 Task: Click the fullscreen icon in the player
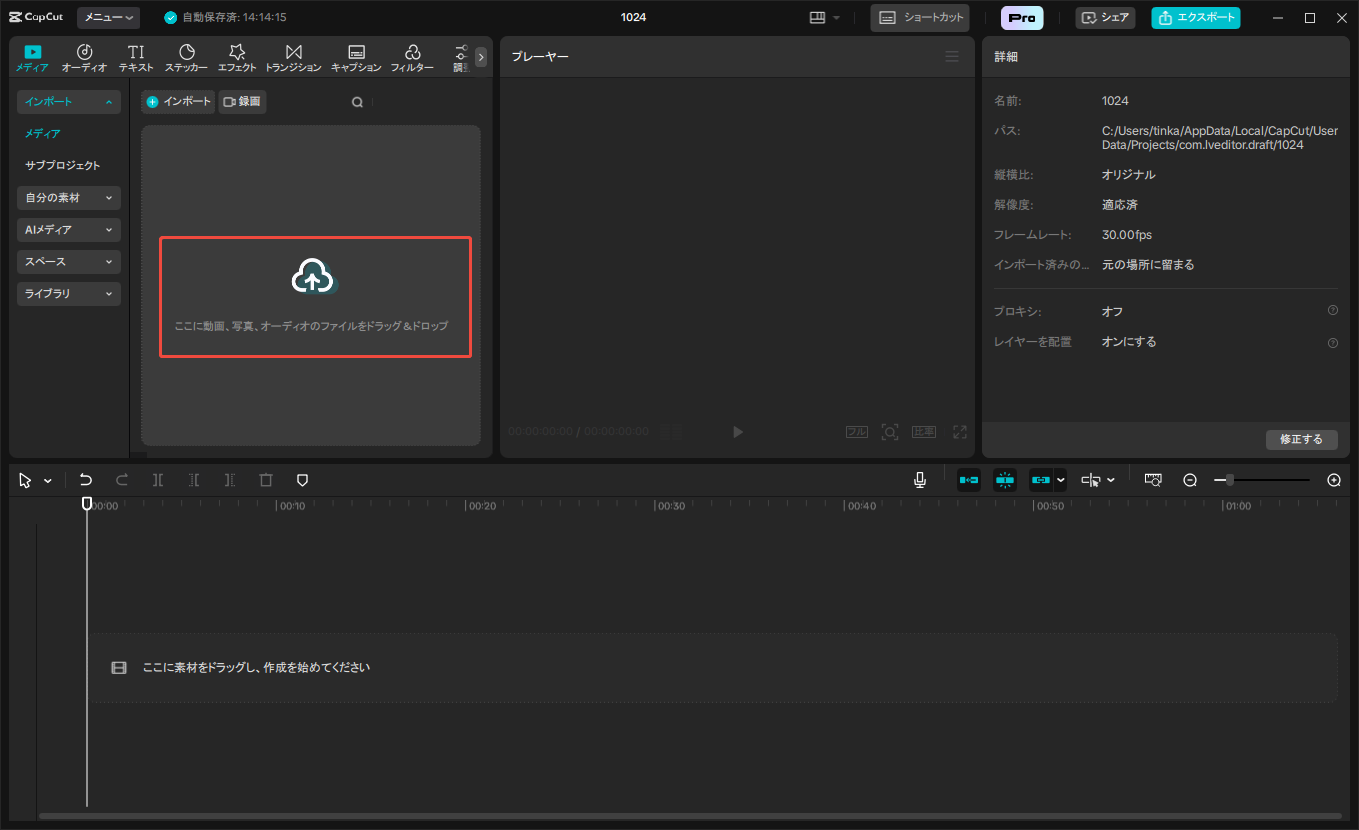point(959,432)
